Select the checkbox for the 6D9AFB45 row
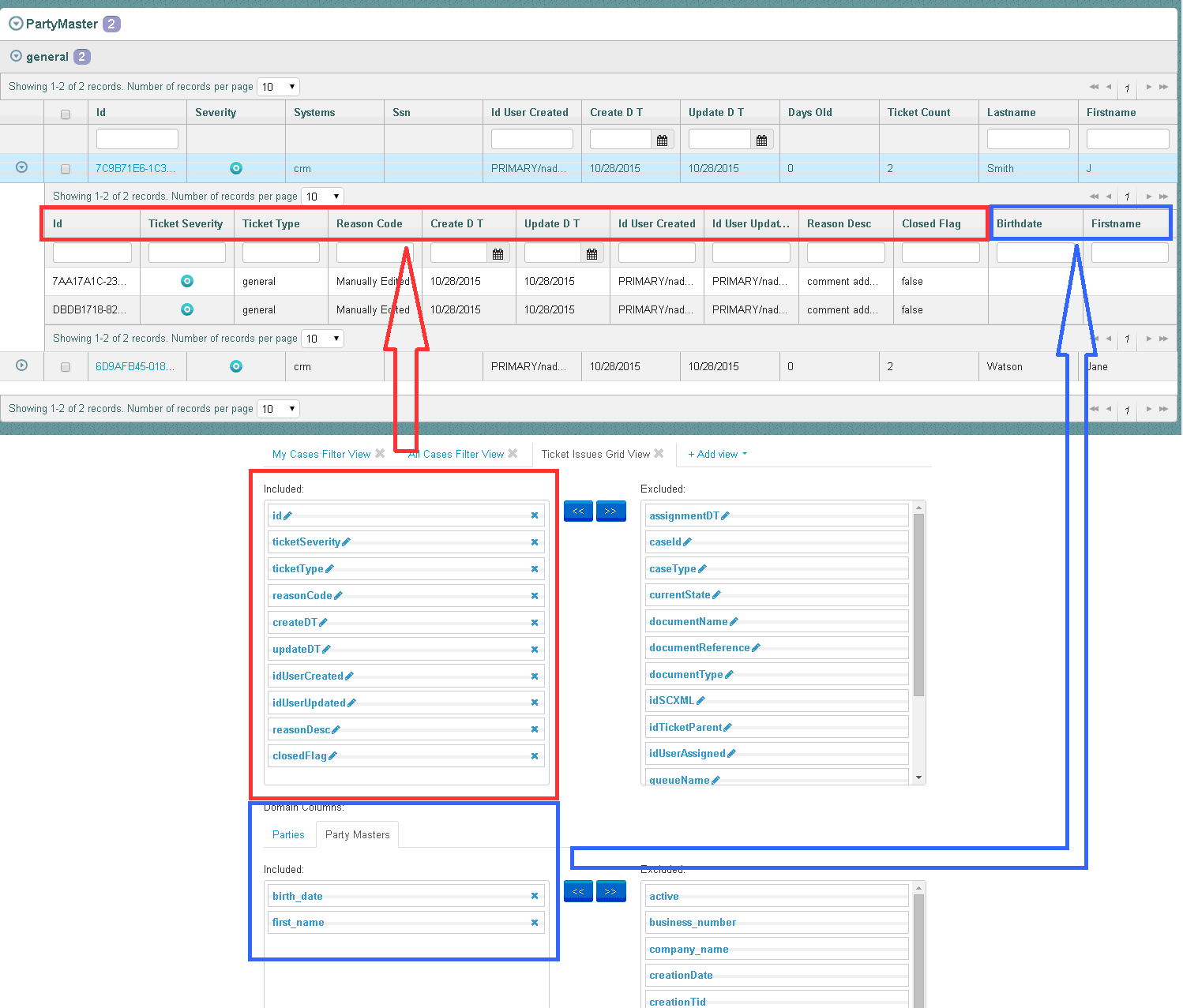 point(66,367)
